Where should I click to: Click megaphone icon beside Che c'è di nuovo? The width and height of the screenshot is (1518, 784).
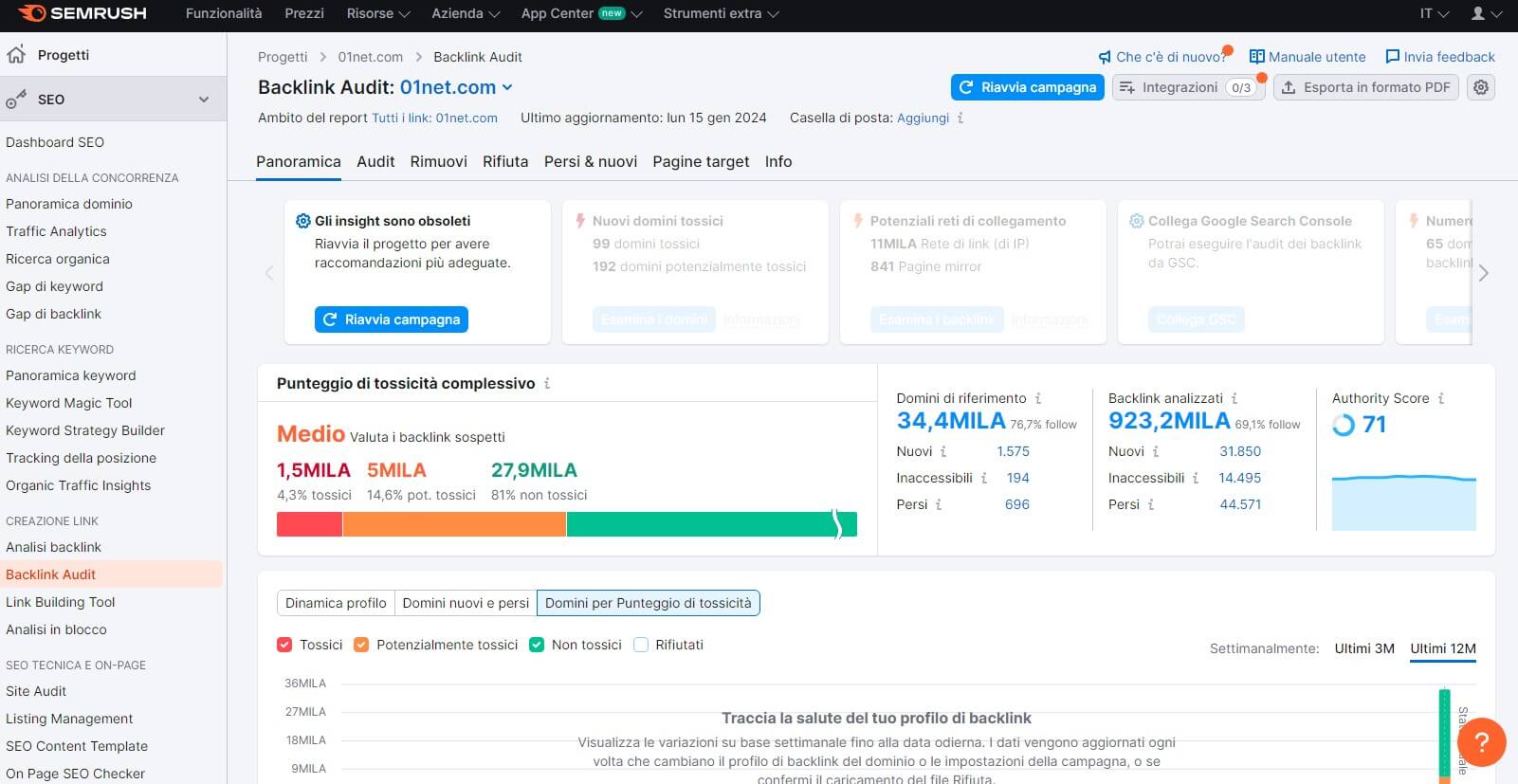pyautogui.click(x=1105, y=57)
